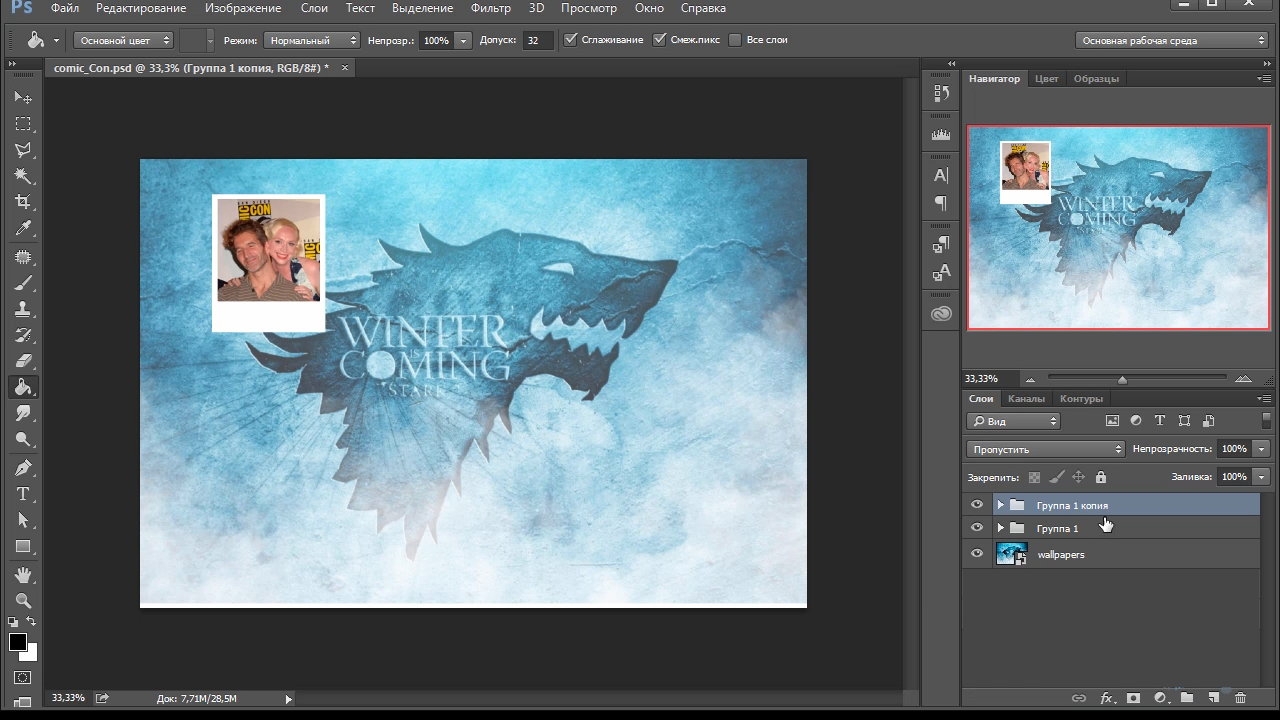This screenshot has width=1280, height=720.
Task: Create a new layer
Action: click(1213, 698)
